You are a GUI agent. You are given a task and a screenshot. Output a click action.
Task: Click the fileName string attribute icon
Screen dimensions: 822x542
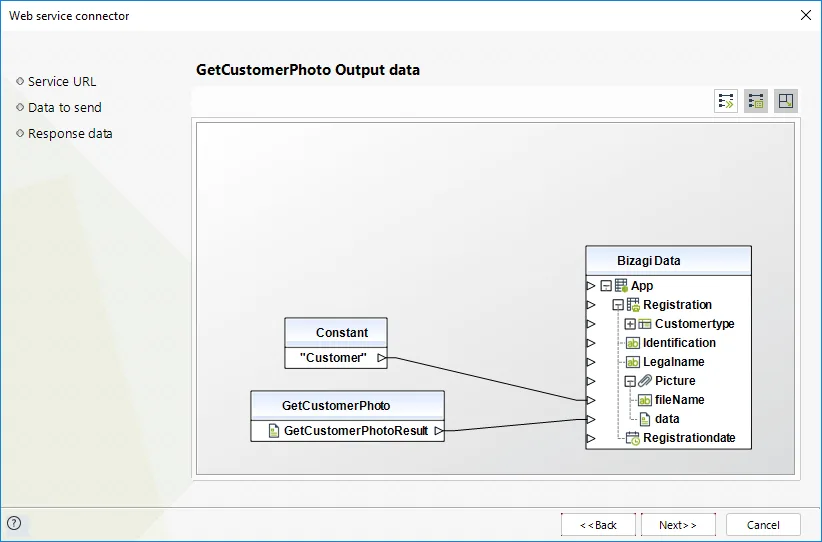(645, 400)
